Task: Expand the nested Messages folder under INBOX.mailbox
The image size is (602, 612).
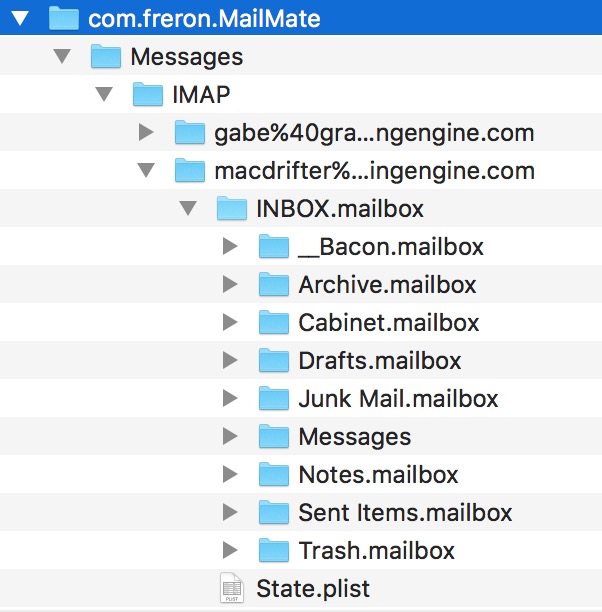Action: coord(230,436)
